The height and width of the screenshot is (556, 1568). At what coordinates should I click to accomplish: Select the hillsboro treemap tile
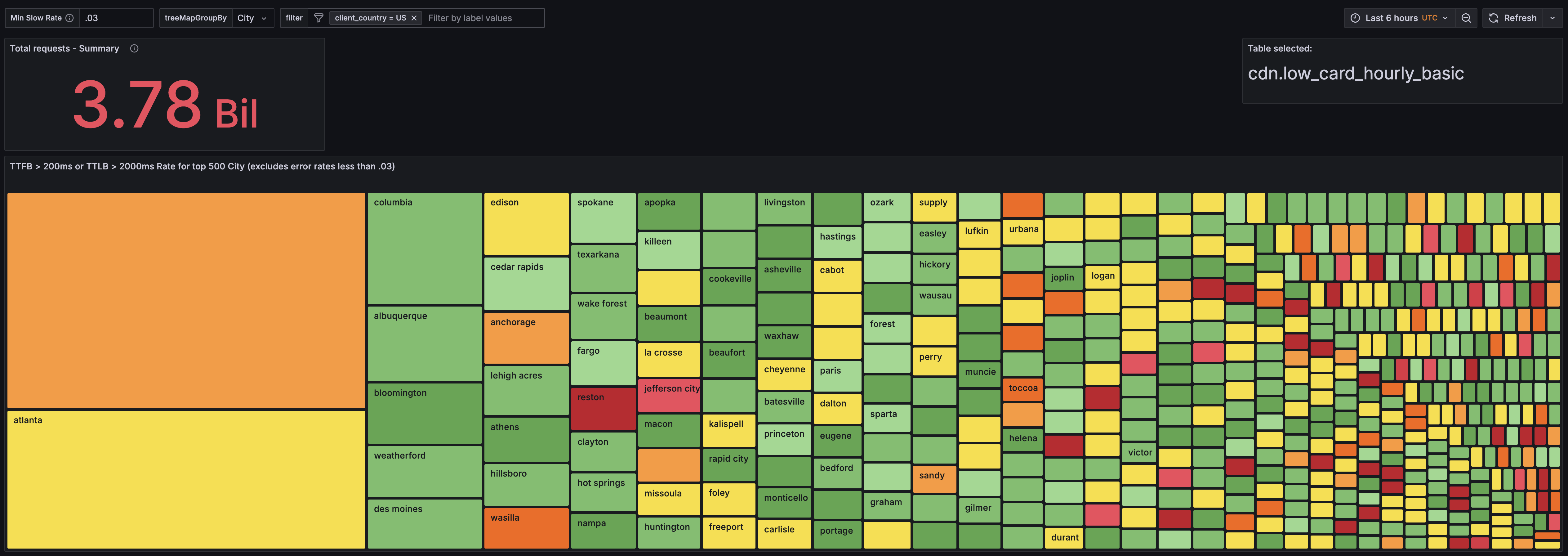527,485
